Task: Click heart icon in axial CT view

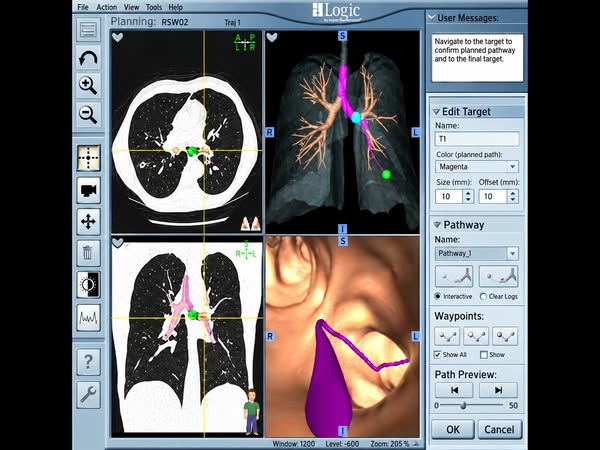Action: point(117,38)
